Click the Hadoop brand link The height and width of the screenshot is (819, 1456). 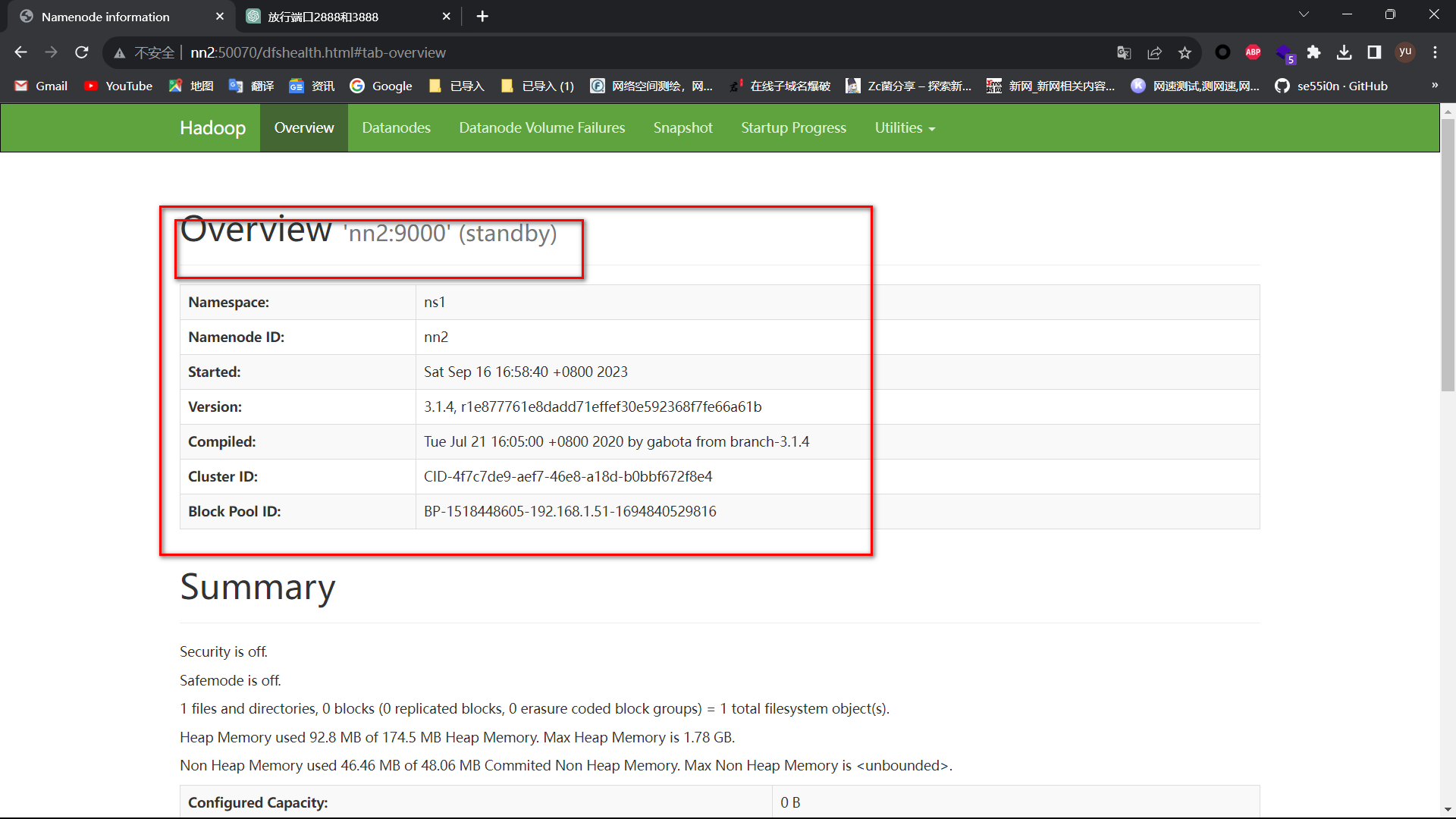coord(212,127)
